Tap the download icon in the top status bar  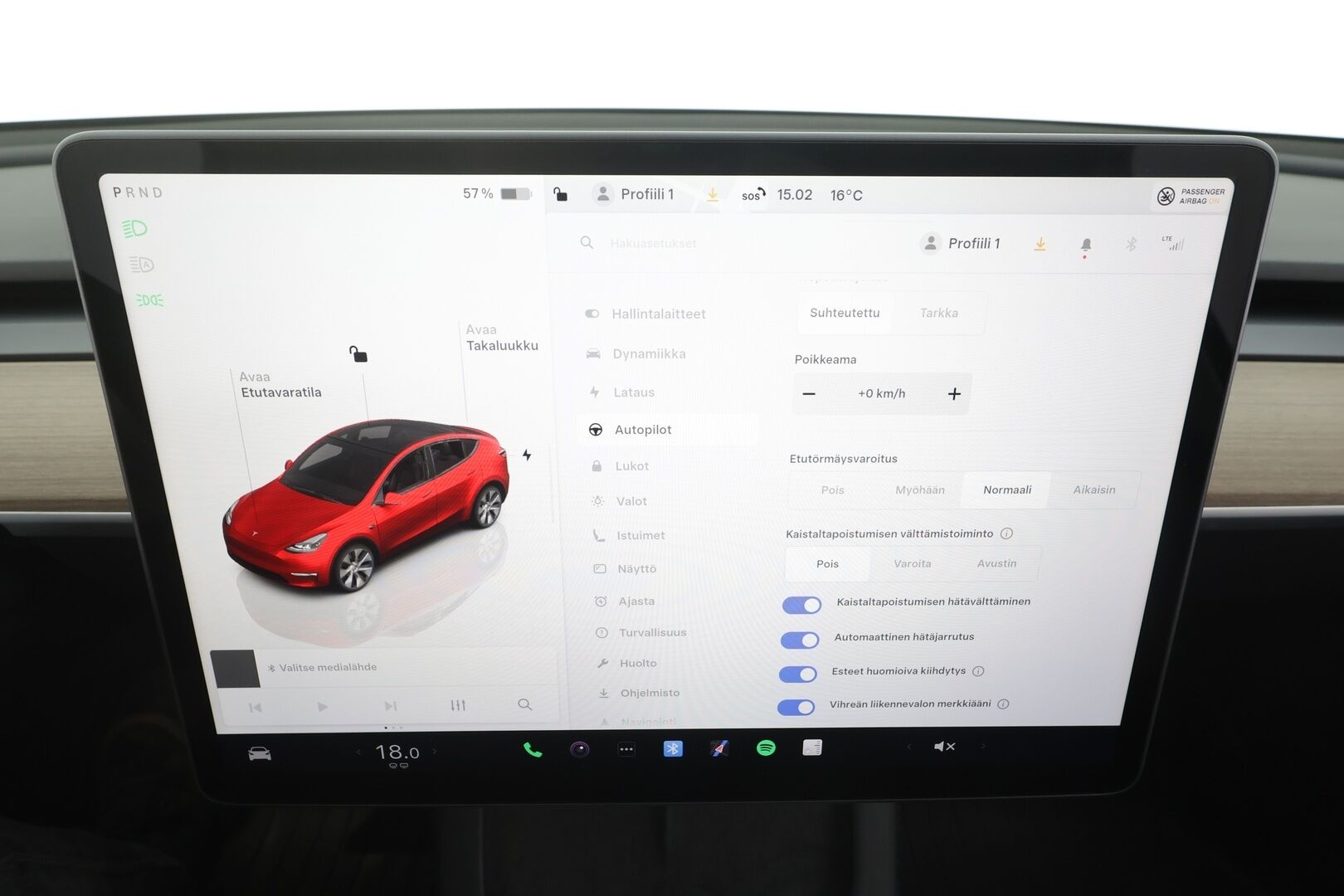(713, 195)
